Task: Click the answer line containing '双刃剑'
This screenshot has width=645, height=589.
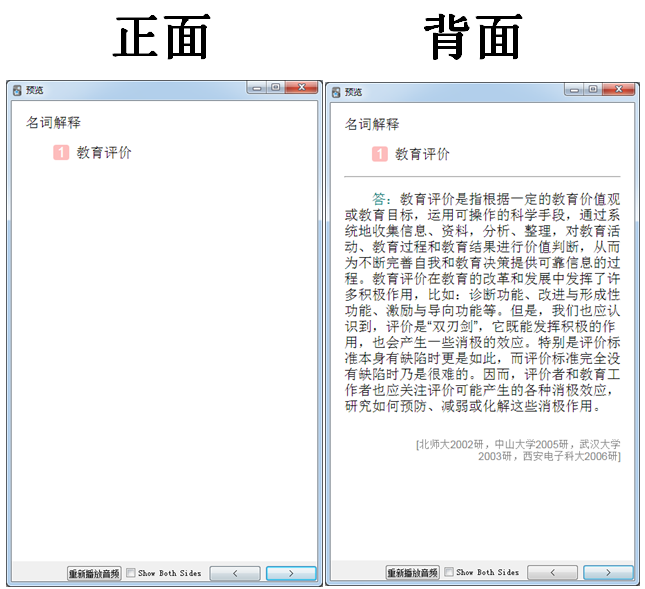Action: (x=480, y=327)
